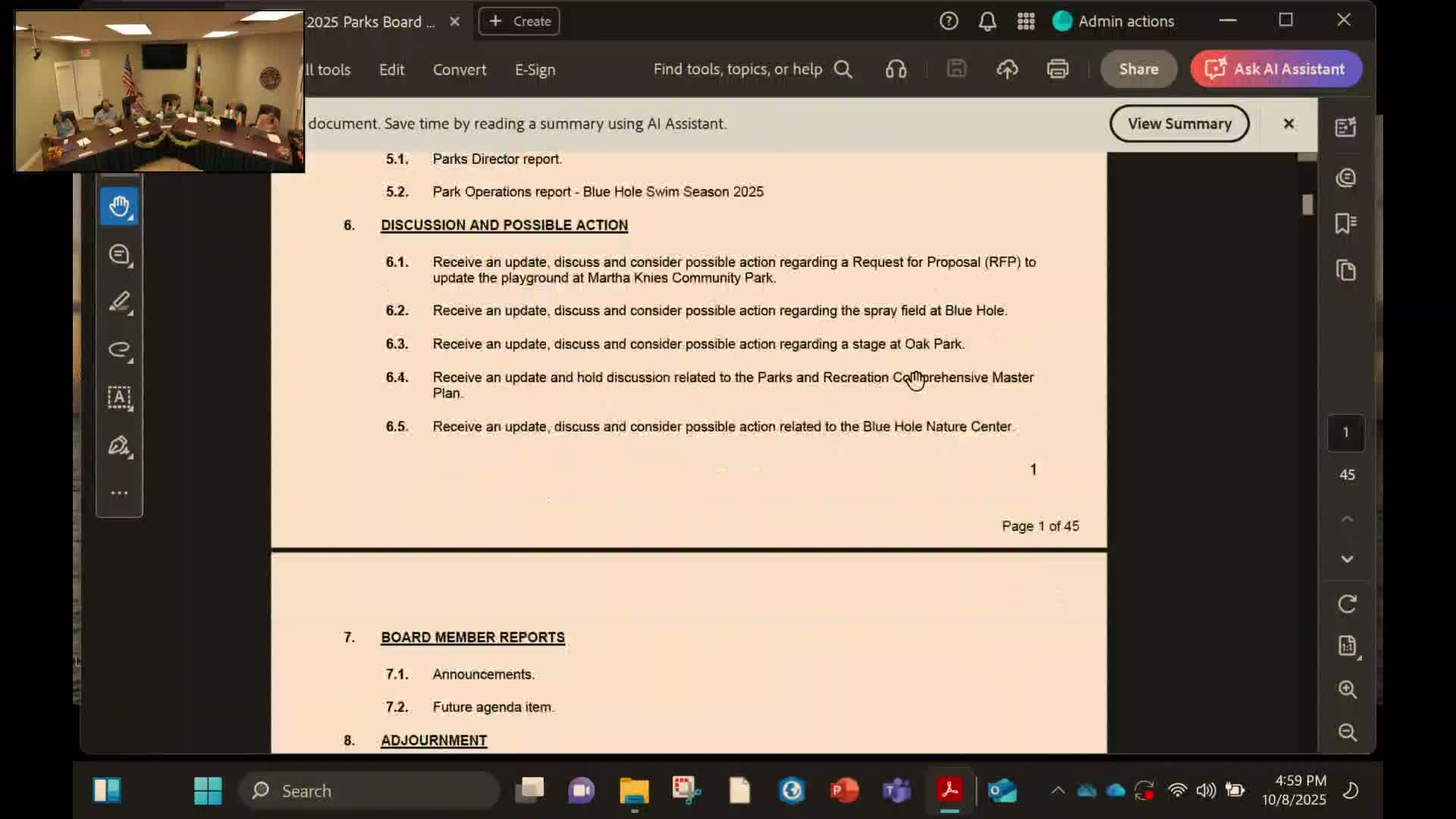Screen dimensions: 1456x819
Task: Click the Rotate page icon
Action: 1347,604
